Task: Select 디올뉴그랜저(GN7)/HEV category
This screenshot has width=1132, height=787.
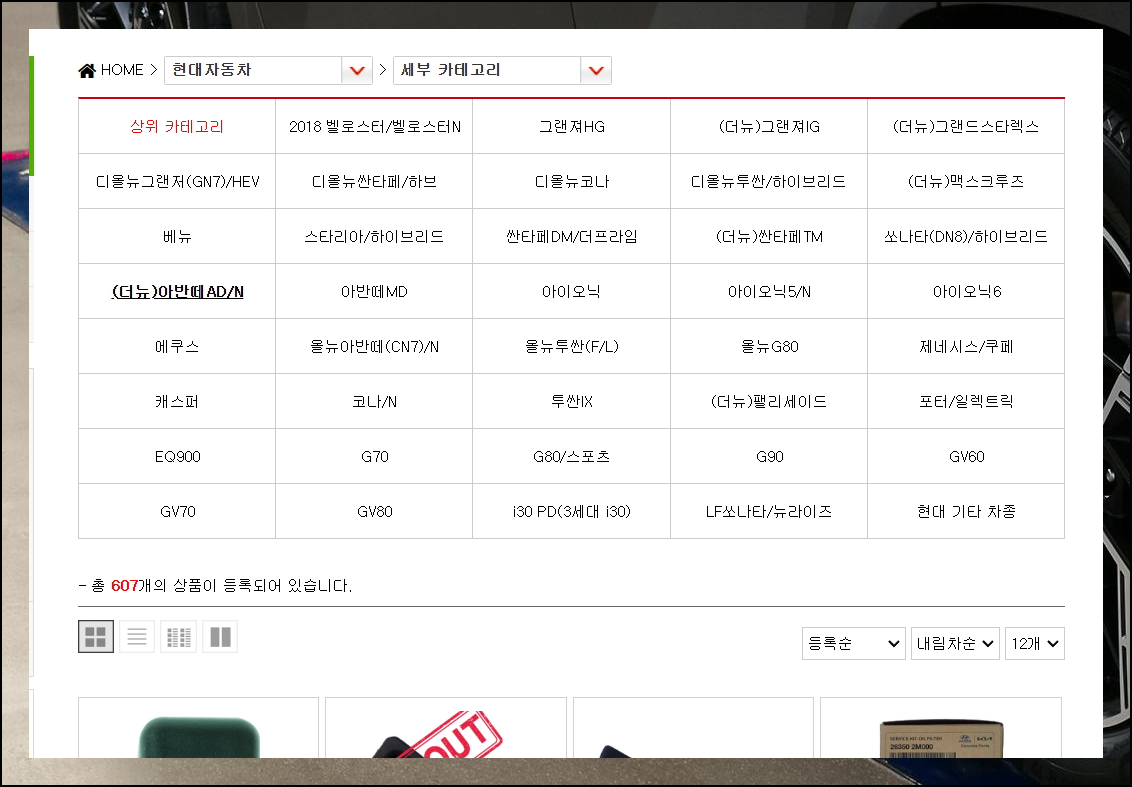Action: (177, 181)
